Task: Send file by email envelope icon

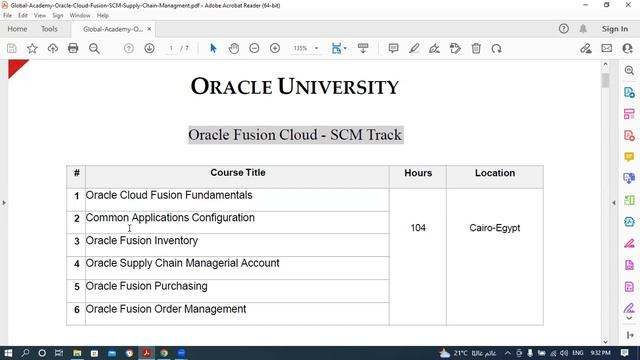Action: point(607,48)
